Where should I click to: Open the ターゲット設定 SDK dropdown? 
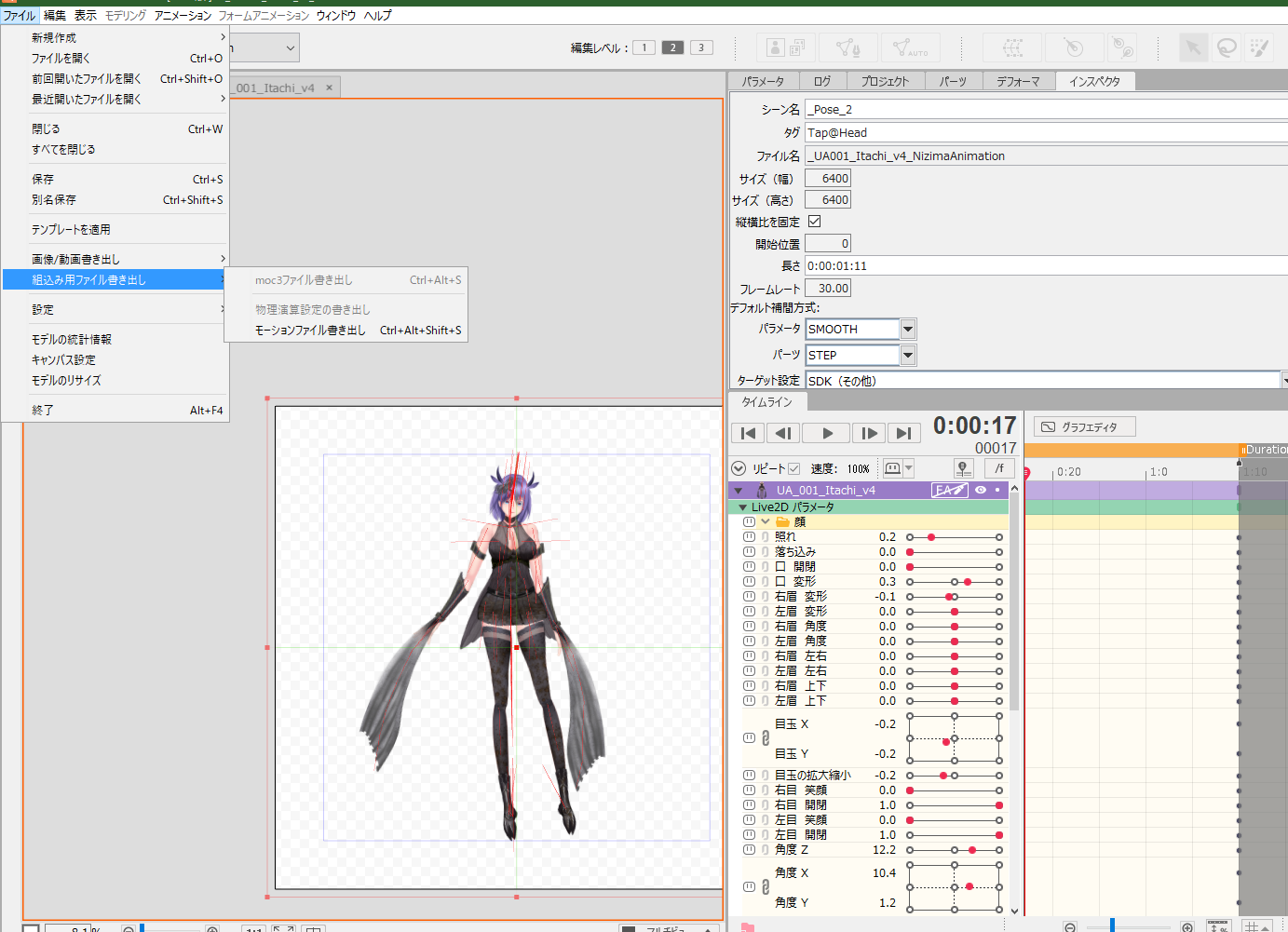pyautogui.click(x=1284, y=381)
